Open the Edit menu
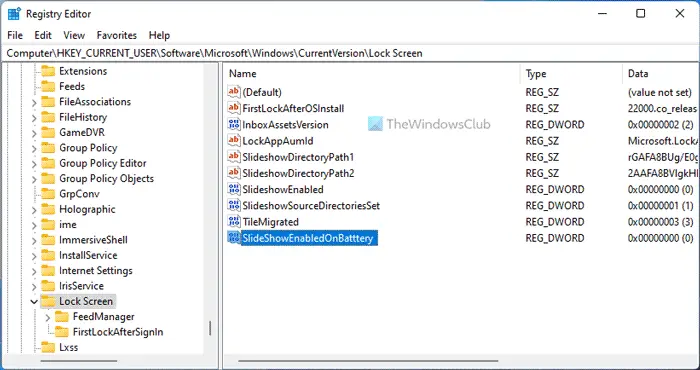The height and width of the screenshot is (370, 700). click(43, 35)
